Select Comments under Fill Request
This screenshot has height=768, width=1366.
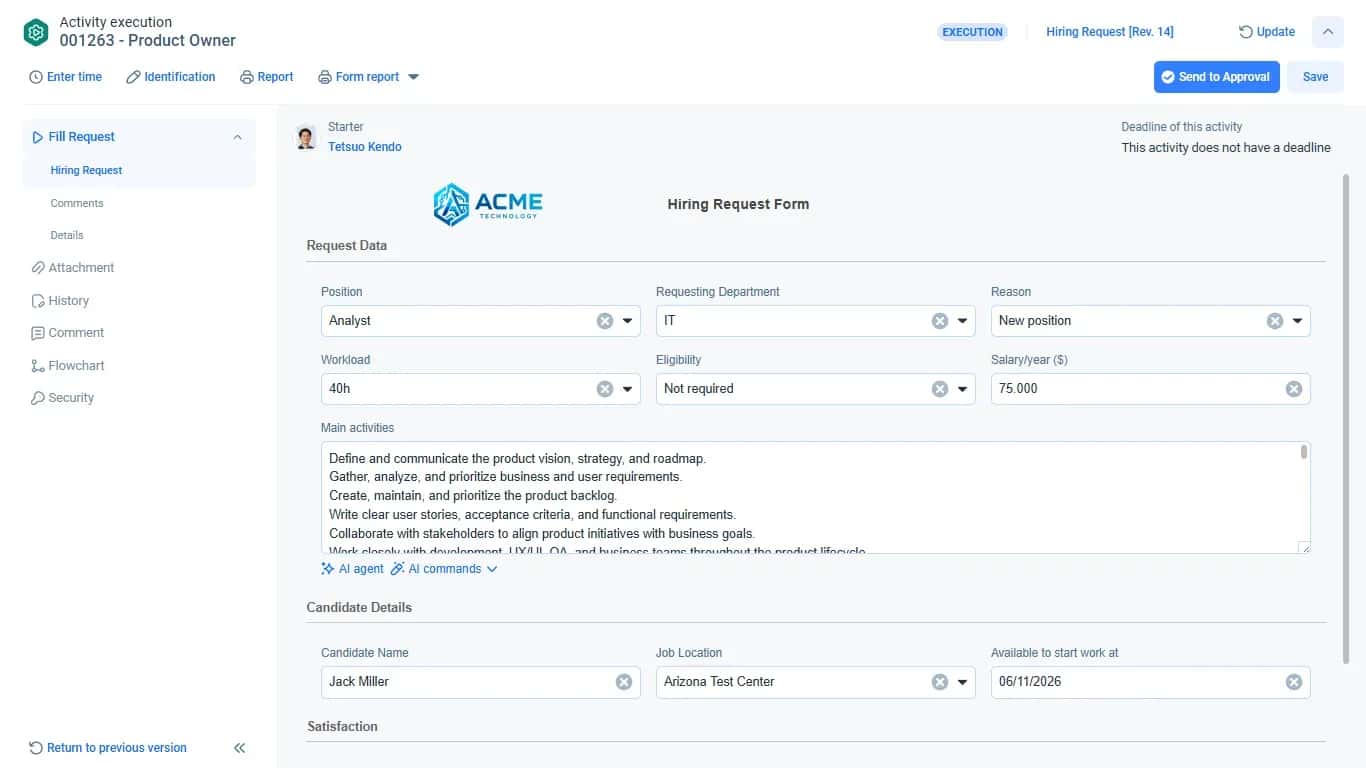[77, 203]
